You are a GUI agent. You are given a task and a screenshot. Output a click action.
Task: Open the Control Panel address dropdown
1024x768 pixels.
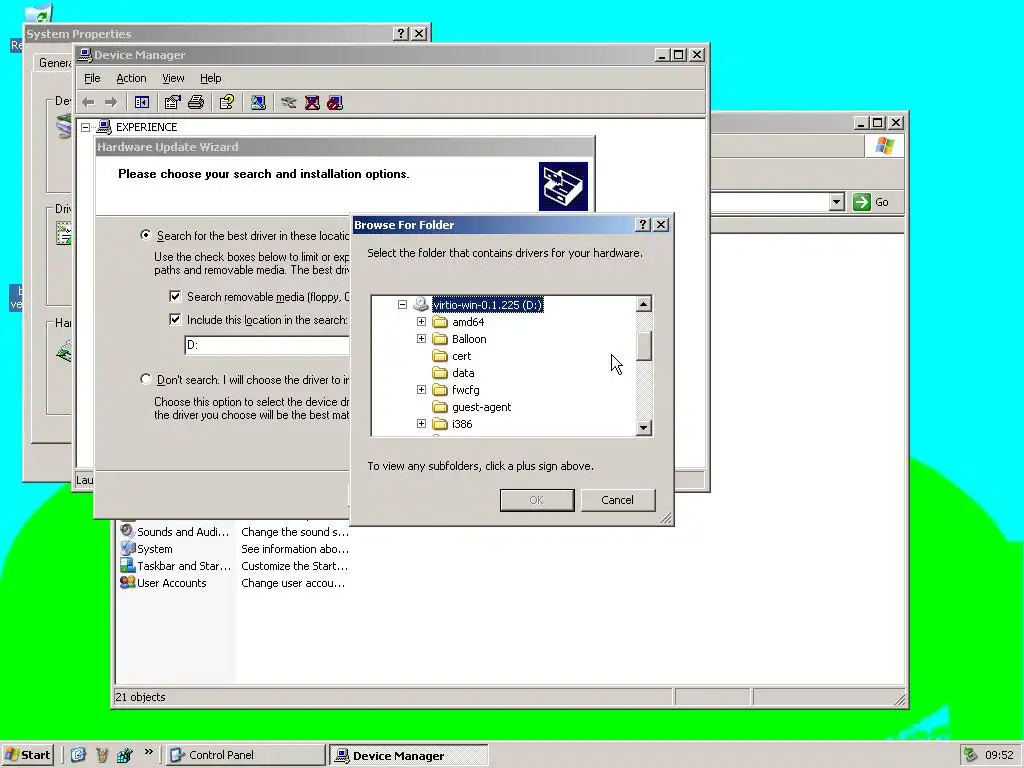pos(837,202)
